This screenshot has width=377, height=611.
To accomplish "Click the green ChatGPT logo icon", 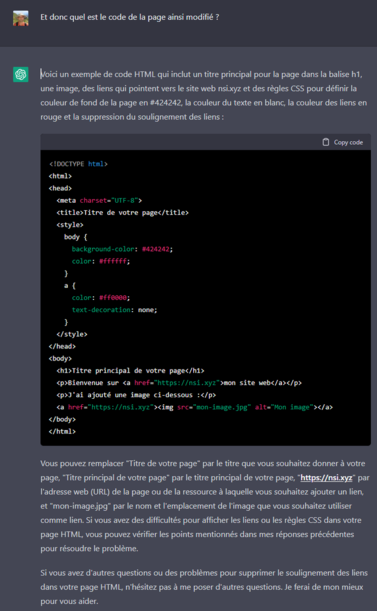I will coord(21,74).
